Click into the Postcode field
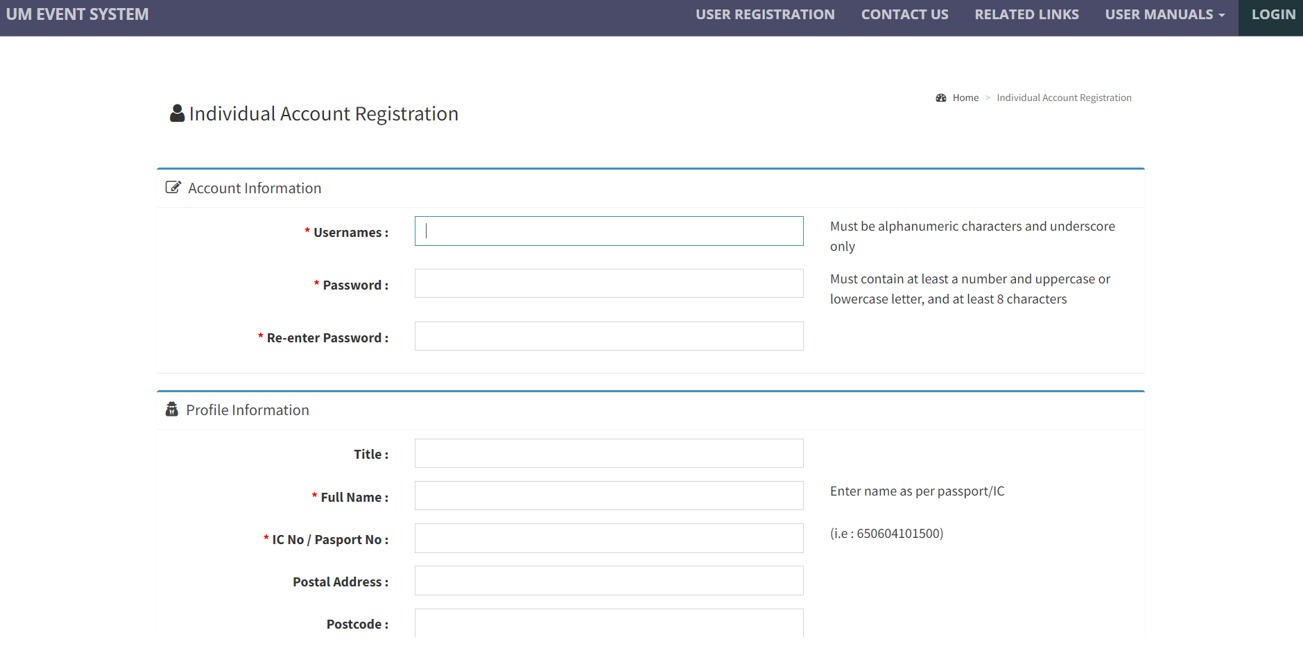This screenshot has height=653, width=1303. click(x=608, y=623)
